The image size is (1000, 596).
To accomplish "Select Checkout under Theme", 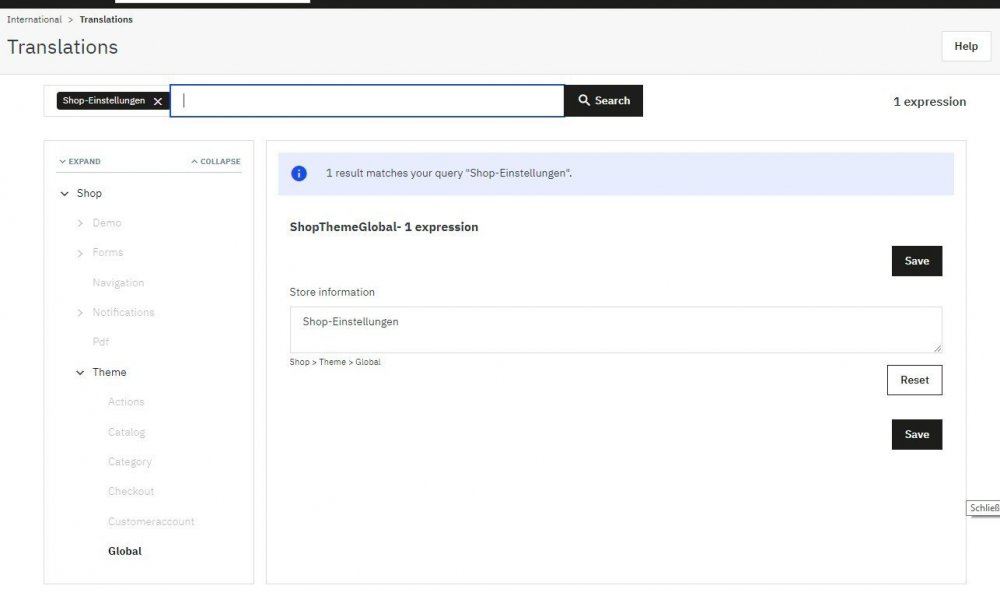I will [131, 491].
